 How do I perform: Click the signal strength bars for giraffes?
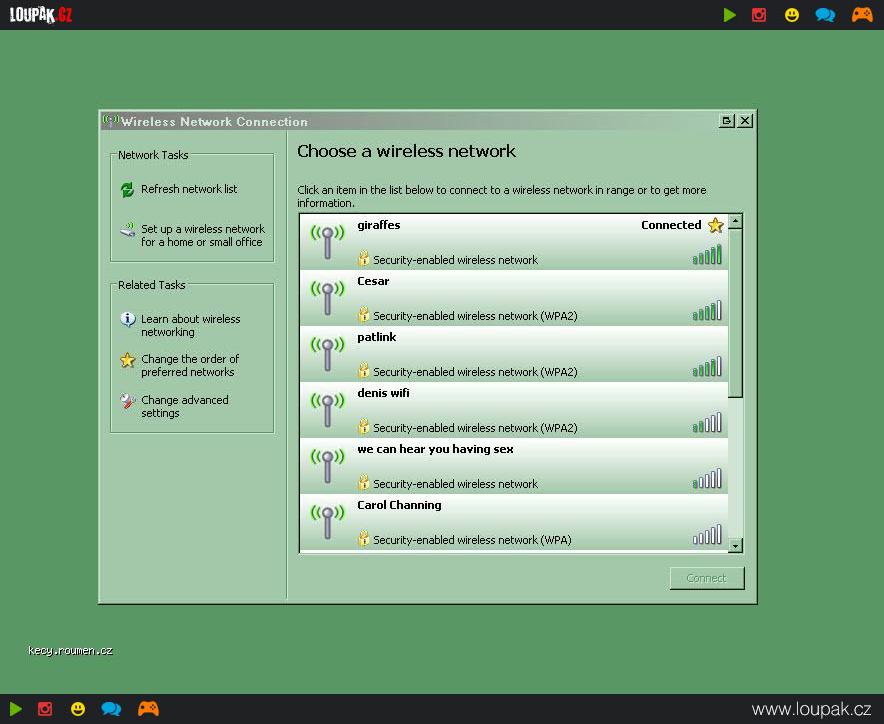pyautogui.click(x=707, y=255)
